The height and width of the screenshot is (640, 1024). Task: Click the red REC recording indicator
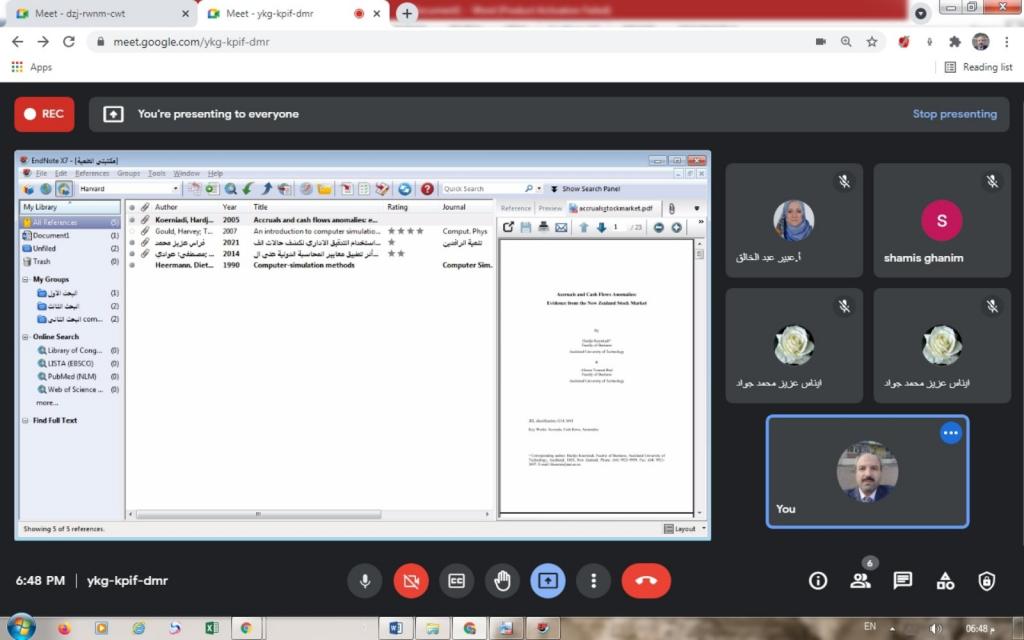(44, 114)
